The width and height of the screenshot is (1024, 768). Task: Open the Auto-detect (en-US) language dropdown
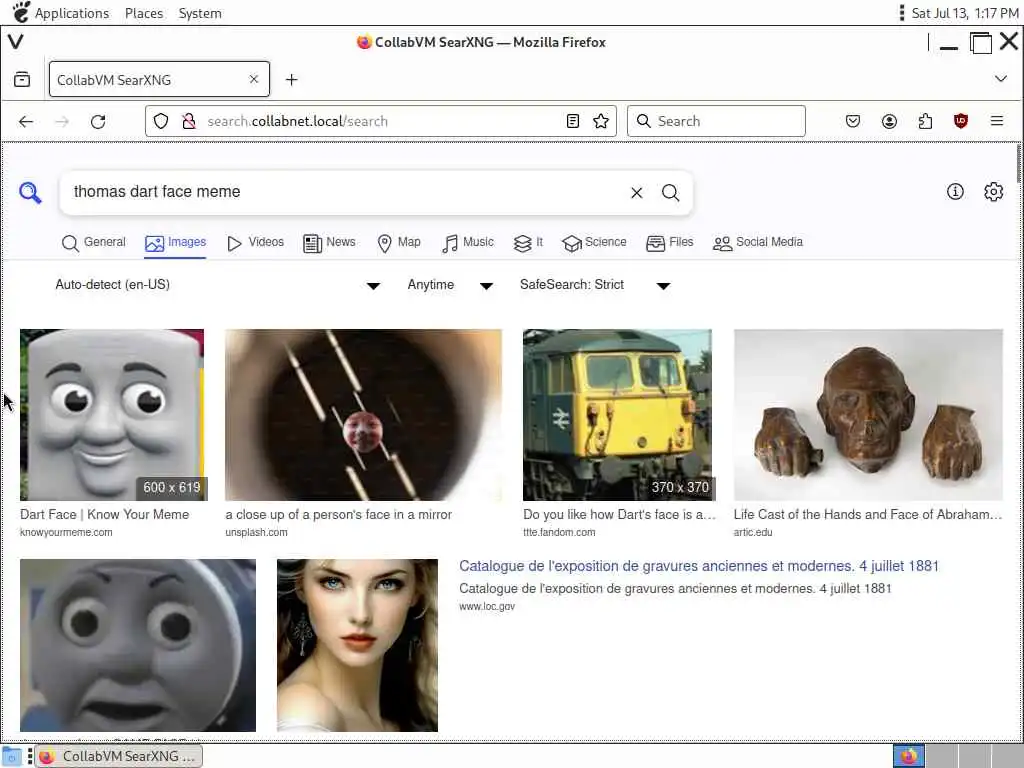coord(217,285)
